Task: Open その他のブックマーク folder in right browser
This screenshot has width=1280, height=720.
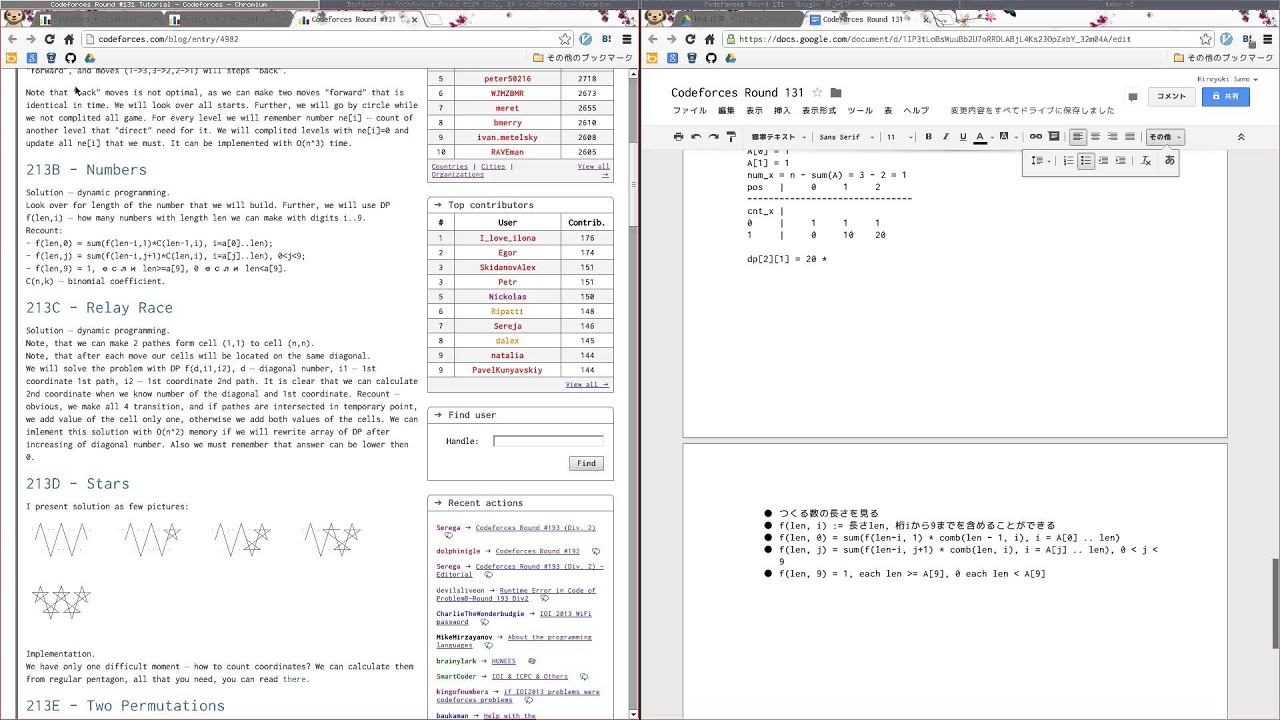Action: click(1224, 58)
